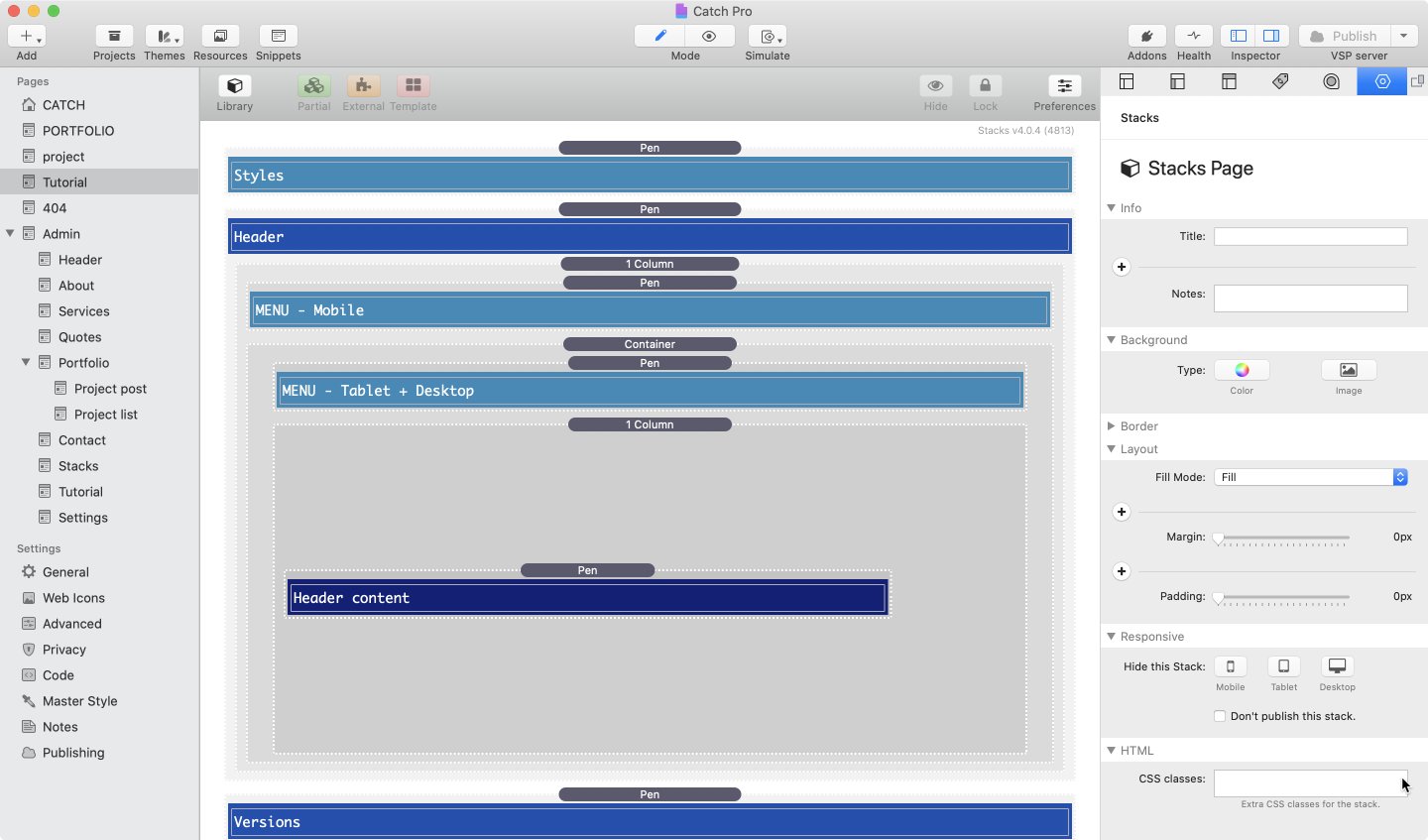This screenshot has width=1428, height=840.
Task: Open the Resources toolbar icon
Action: pyautogui.click(x=220, y=36)
